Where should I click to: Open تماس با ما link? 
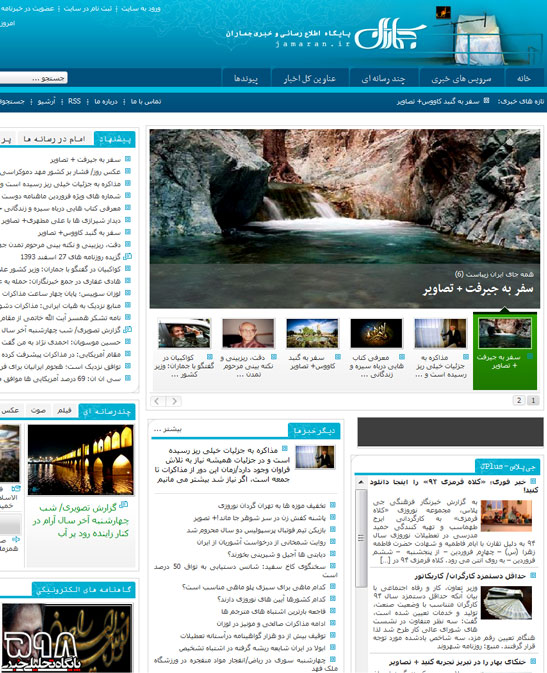146,101
